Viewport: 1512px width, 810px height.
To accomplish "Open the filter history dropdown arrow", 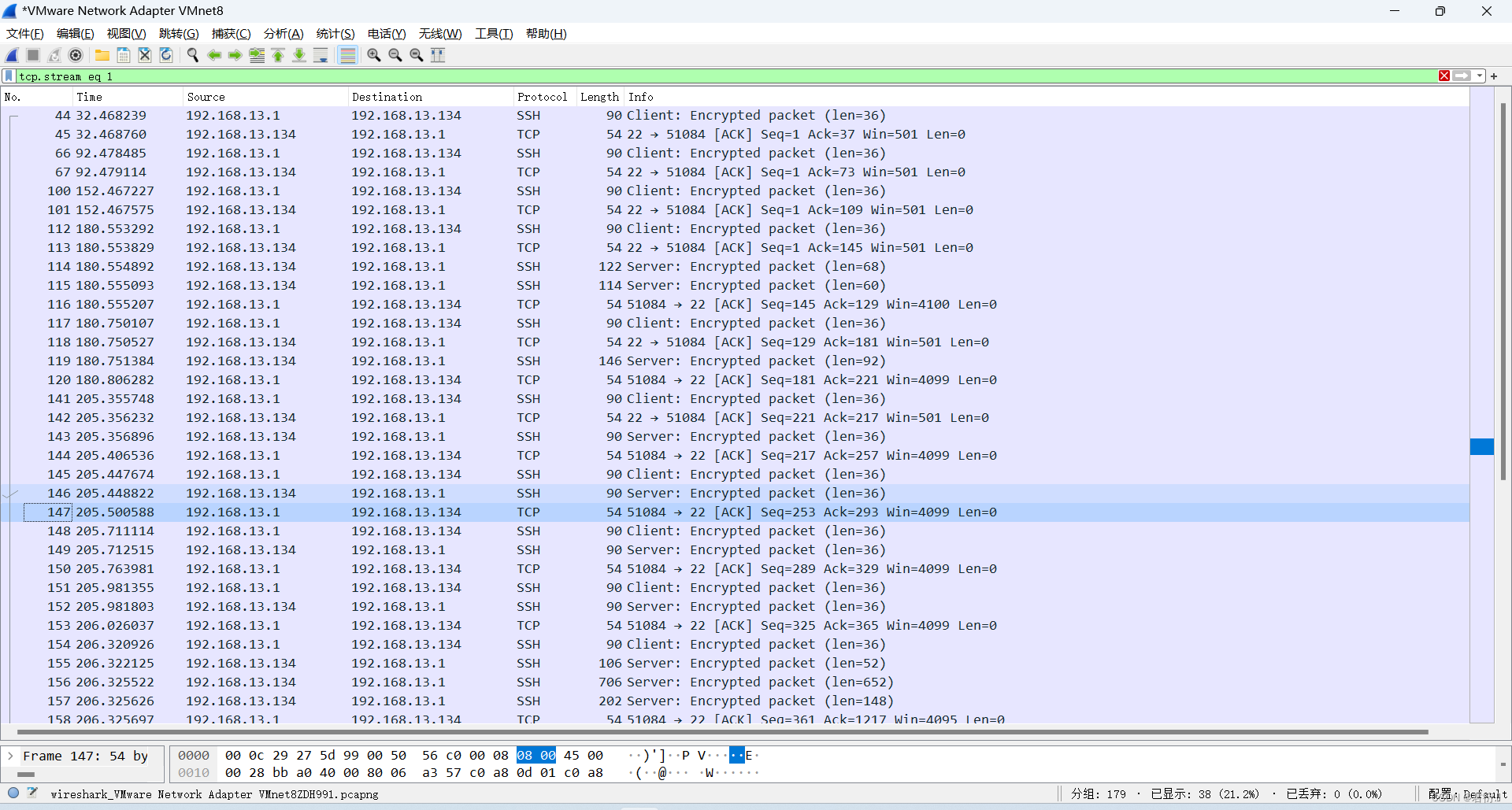I will (x=1477, y=76).
